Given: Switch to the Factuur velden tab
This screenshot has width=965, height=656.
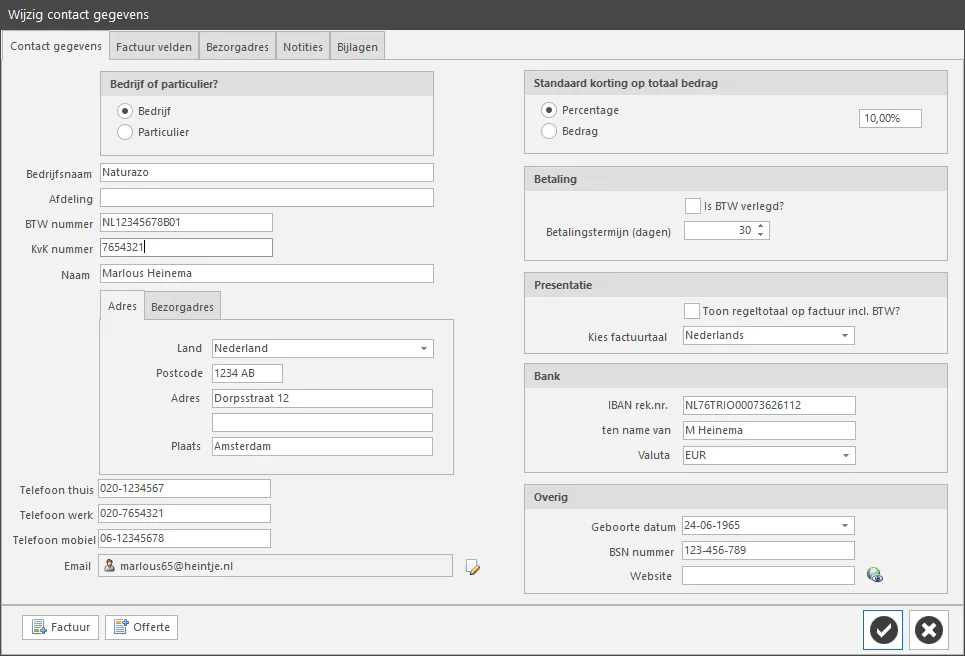Looking at the screenshot, I should pyautogui.click(x=154, y=47).
